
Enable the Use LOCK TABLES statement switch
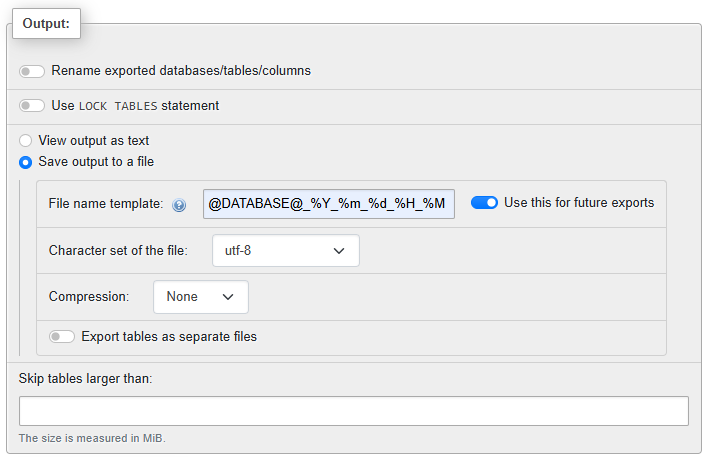pyautogui.click(x=32, y=105)
